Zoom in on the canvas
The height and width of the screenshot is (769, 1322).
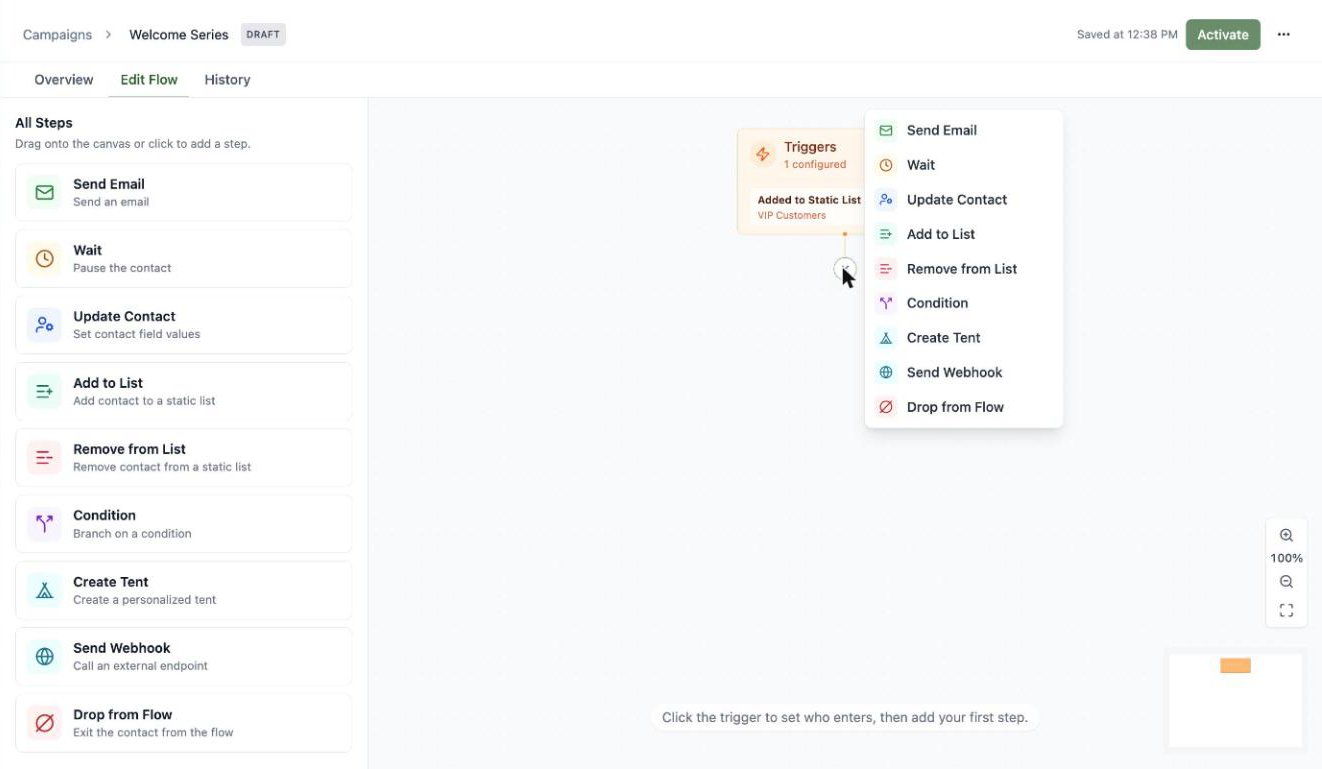coord(1286,535)
